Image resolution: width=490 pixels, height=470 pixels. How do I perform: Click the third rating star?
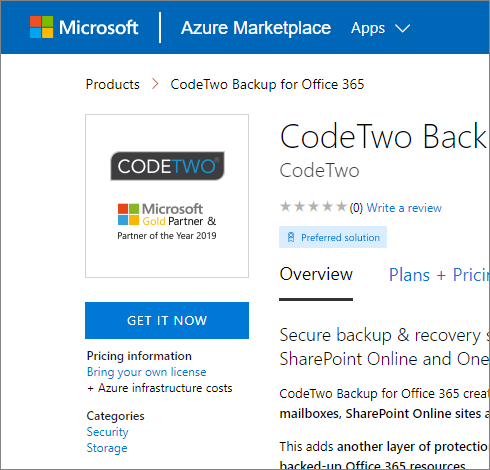coord(313,207)
